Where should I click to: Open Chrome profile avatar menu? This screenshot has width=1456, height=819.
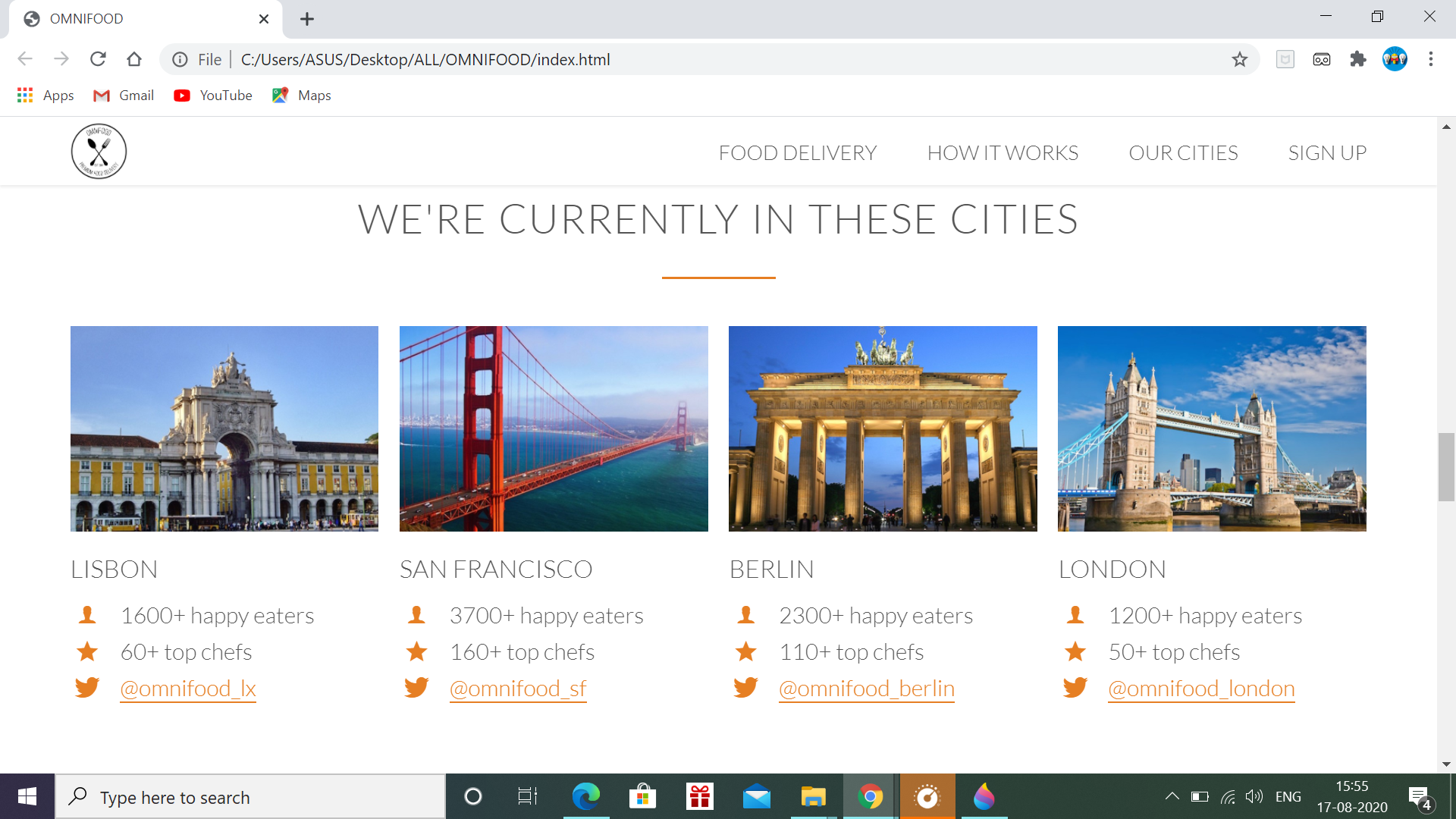pyautogui.click(x=1395, y=59)
